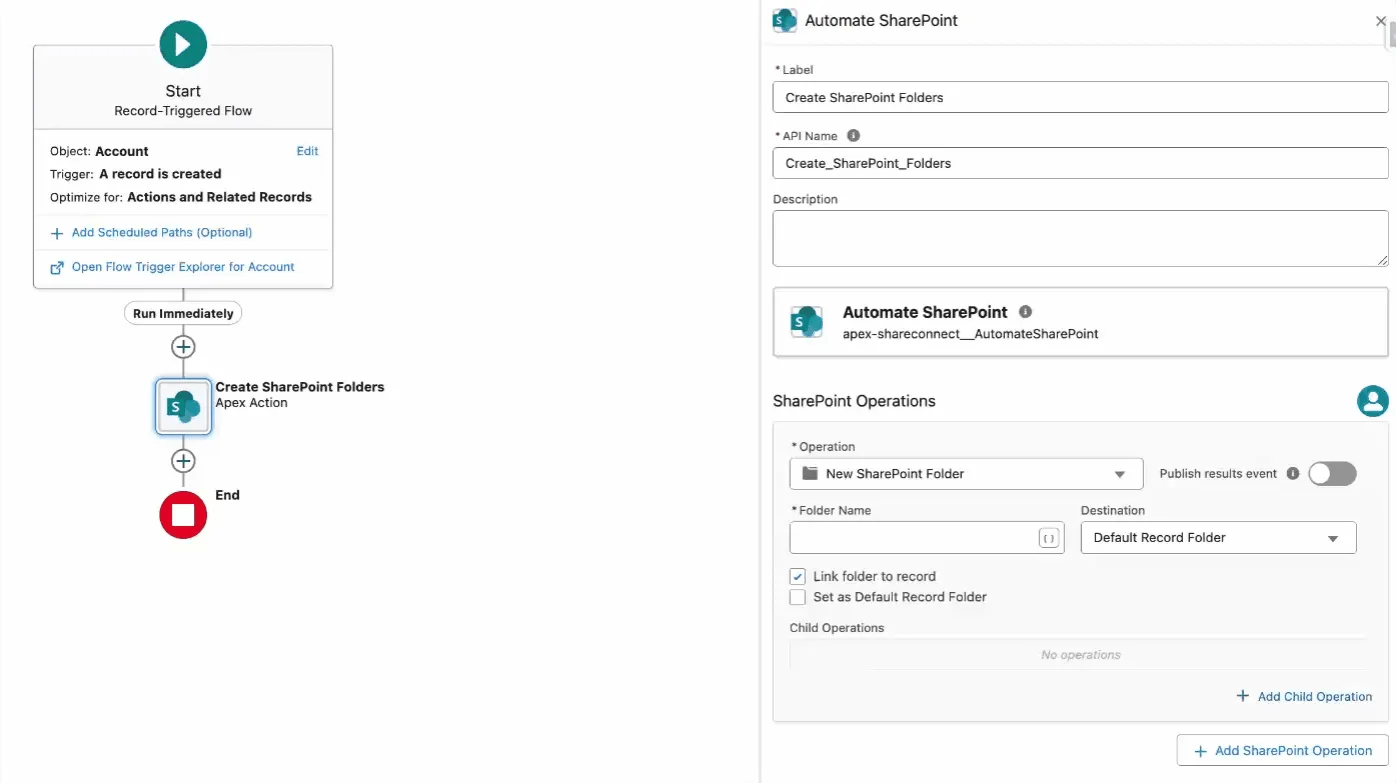The image size is (1396, 783).
Task: Click 'apex-shareconnect__AutomateSharePoint' text
Action: 971,334
